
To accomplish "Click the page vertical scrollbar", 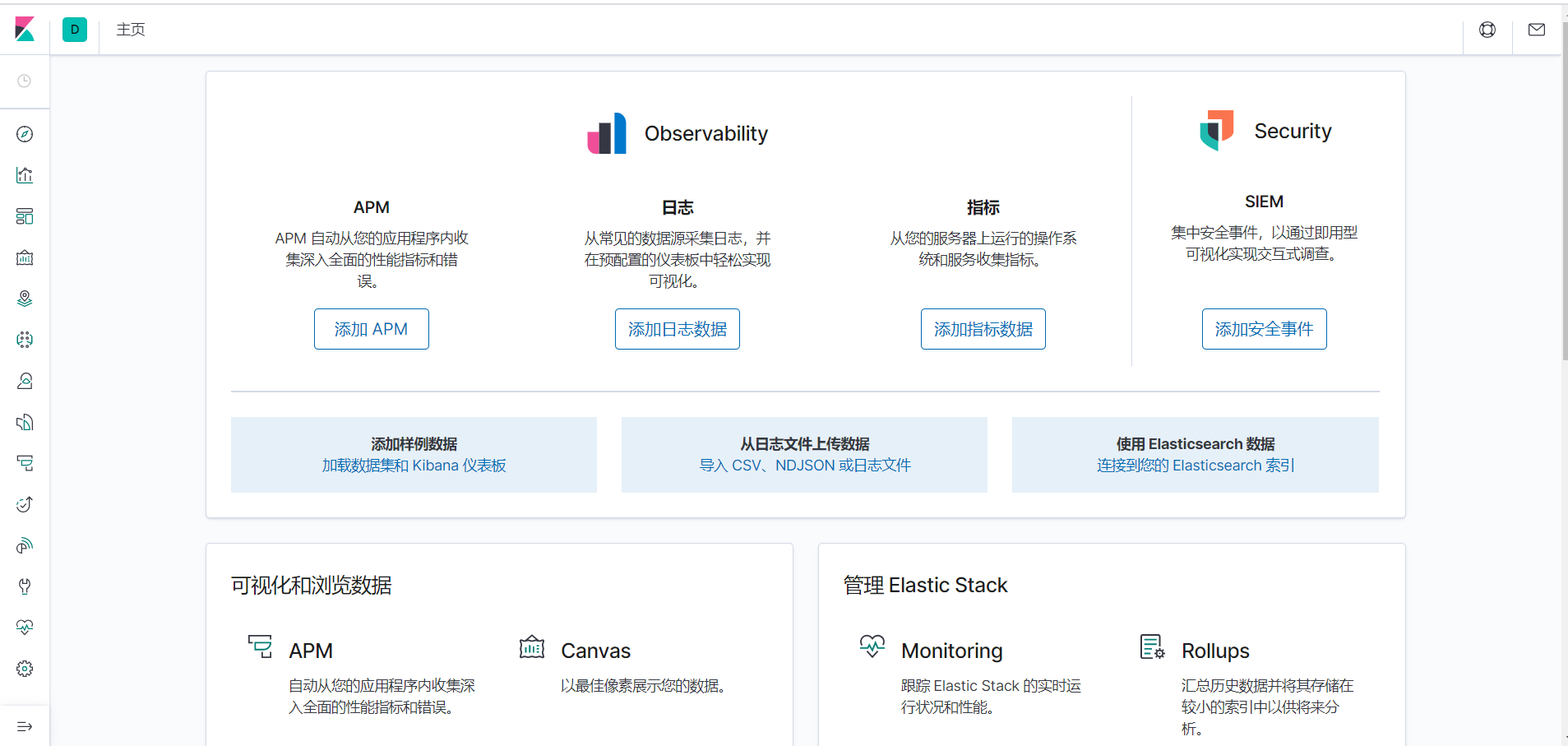I will pyautogui.click(x=1565, y=191).
